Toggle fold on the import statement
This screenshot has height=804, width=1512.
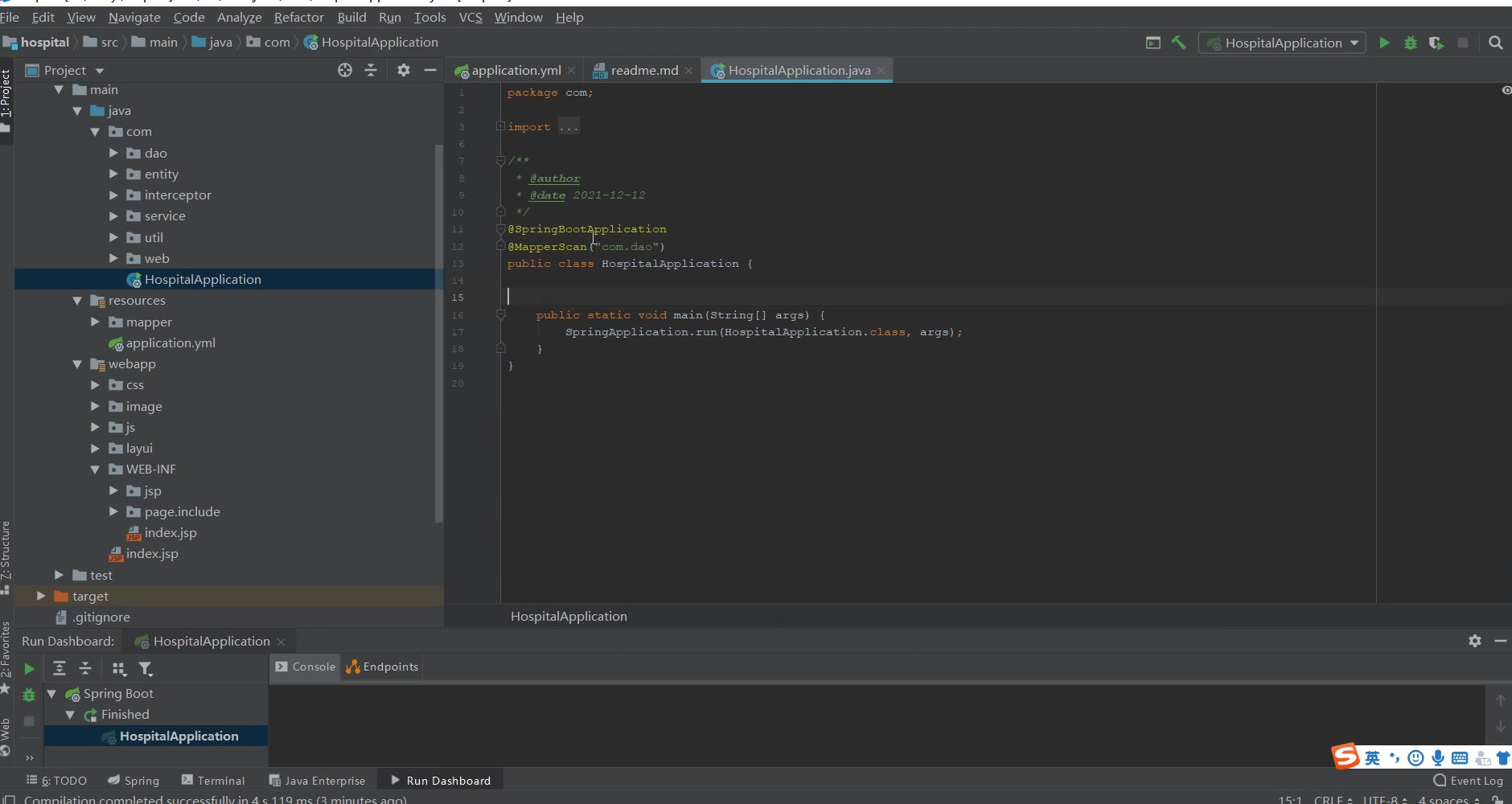[500, 126]
